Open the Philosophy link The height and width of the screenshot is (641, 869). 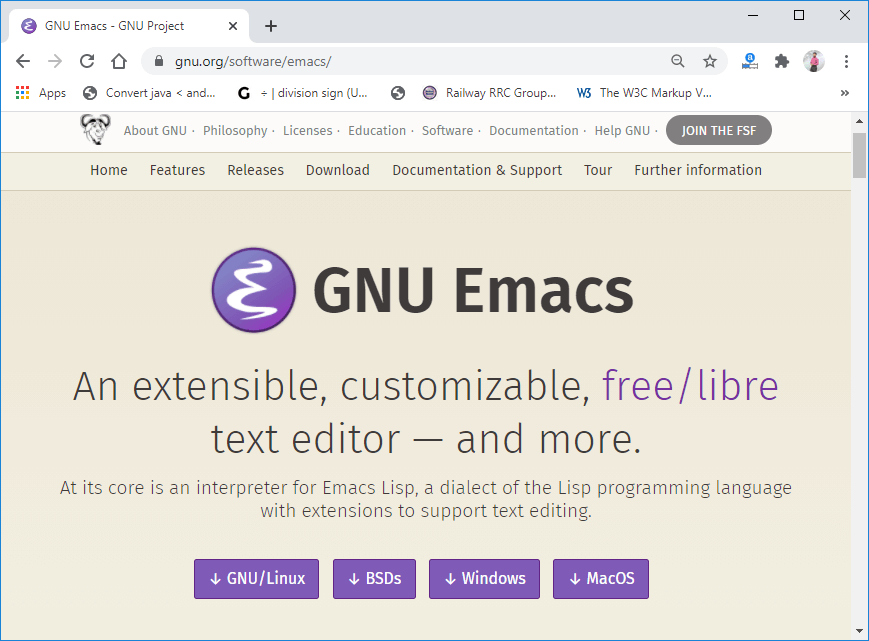(235, 131)
